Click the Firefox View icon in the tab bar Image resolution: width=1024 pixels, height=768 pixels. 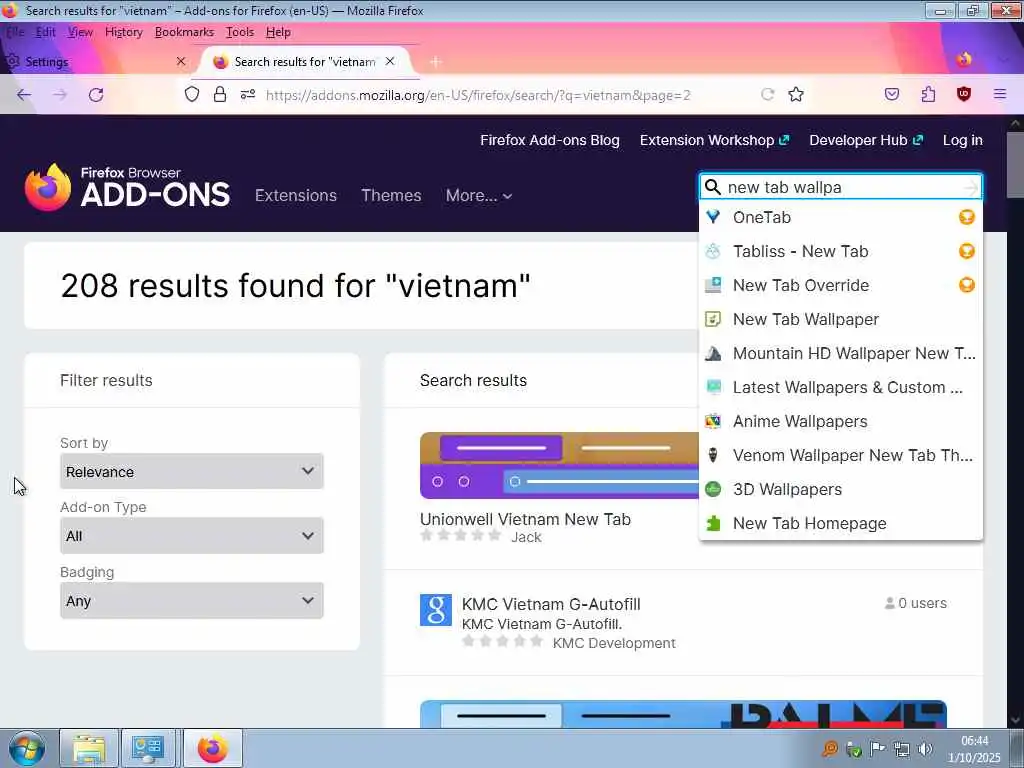point(964,61)
